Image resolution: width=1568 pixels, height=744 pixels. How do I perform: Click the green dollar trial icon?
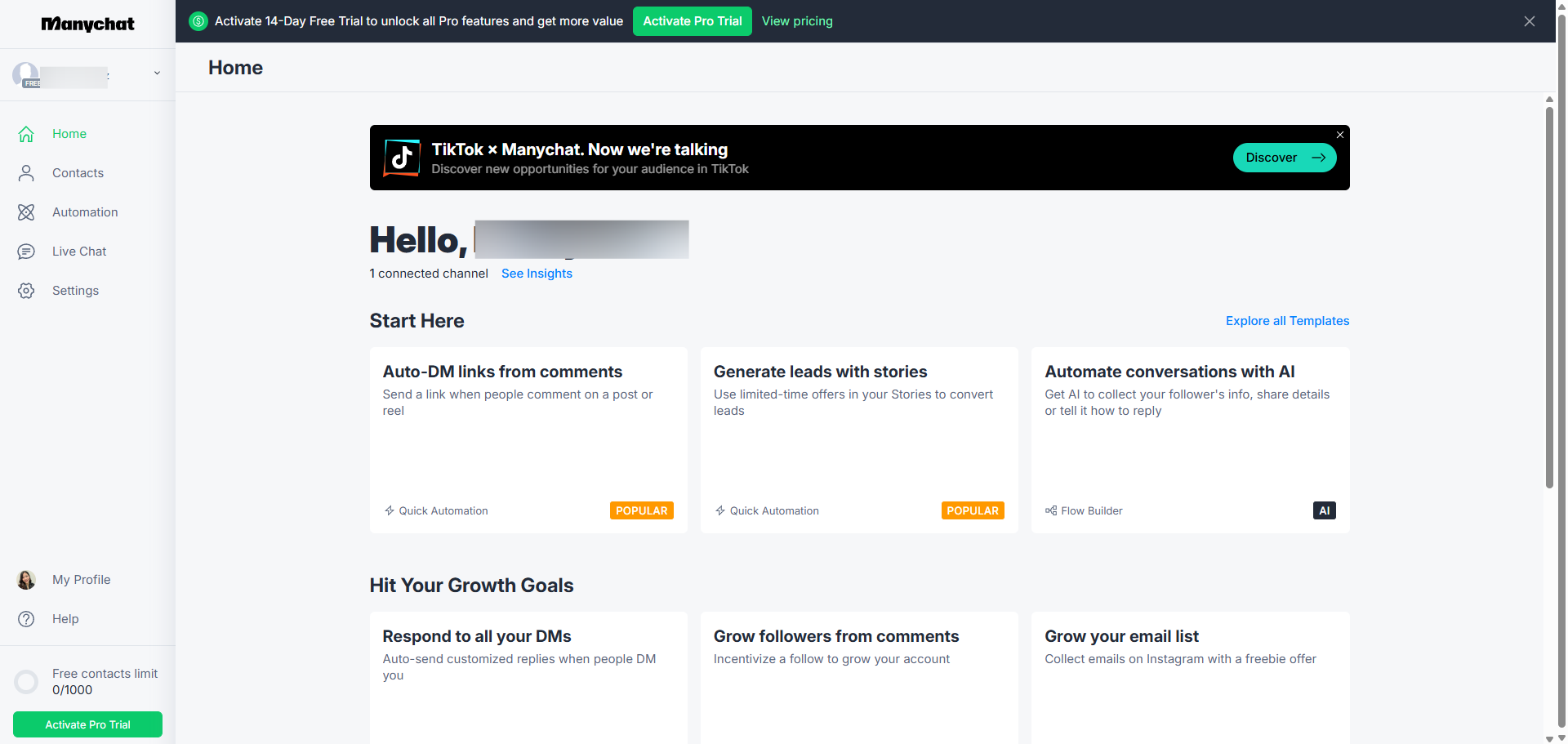pyautogui.click(x=198, y=21)
